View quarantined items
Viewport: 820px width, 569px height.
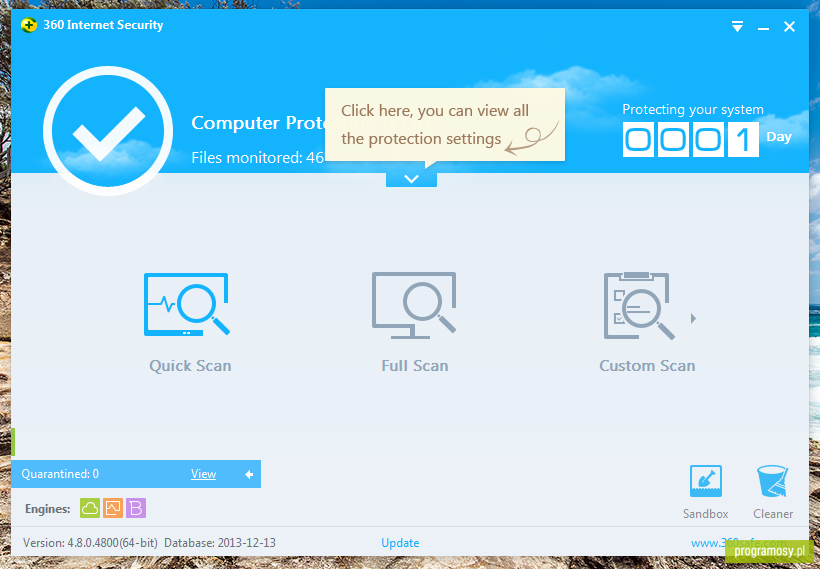pos(203,474)
